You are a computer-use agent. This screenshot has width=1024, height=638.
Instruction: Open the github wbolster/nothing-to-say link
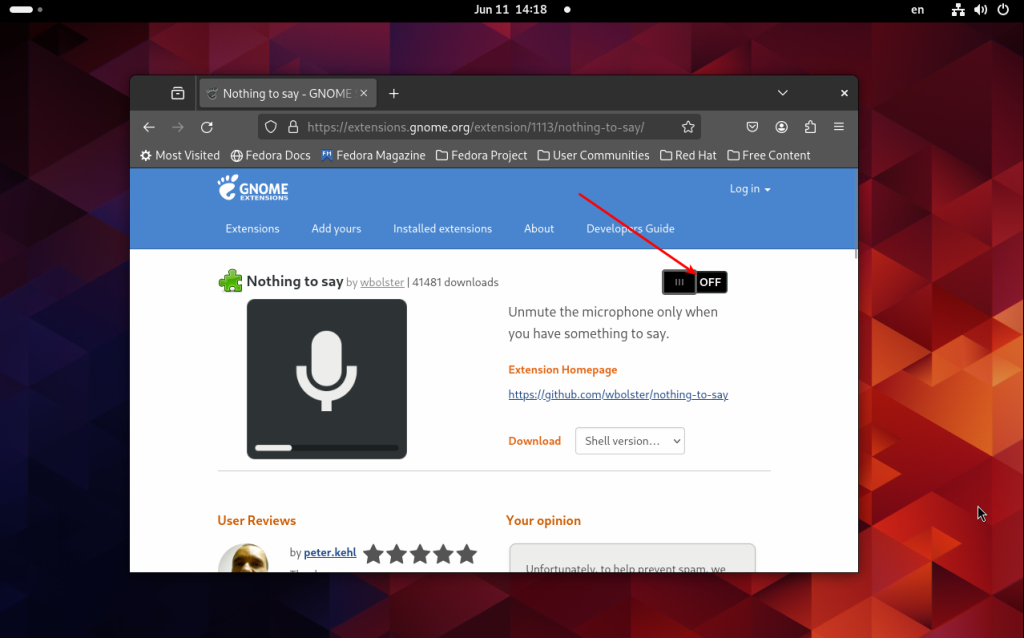click(618, 394)
